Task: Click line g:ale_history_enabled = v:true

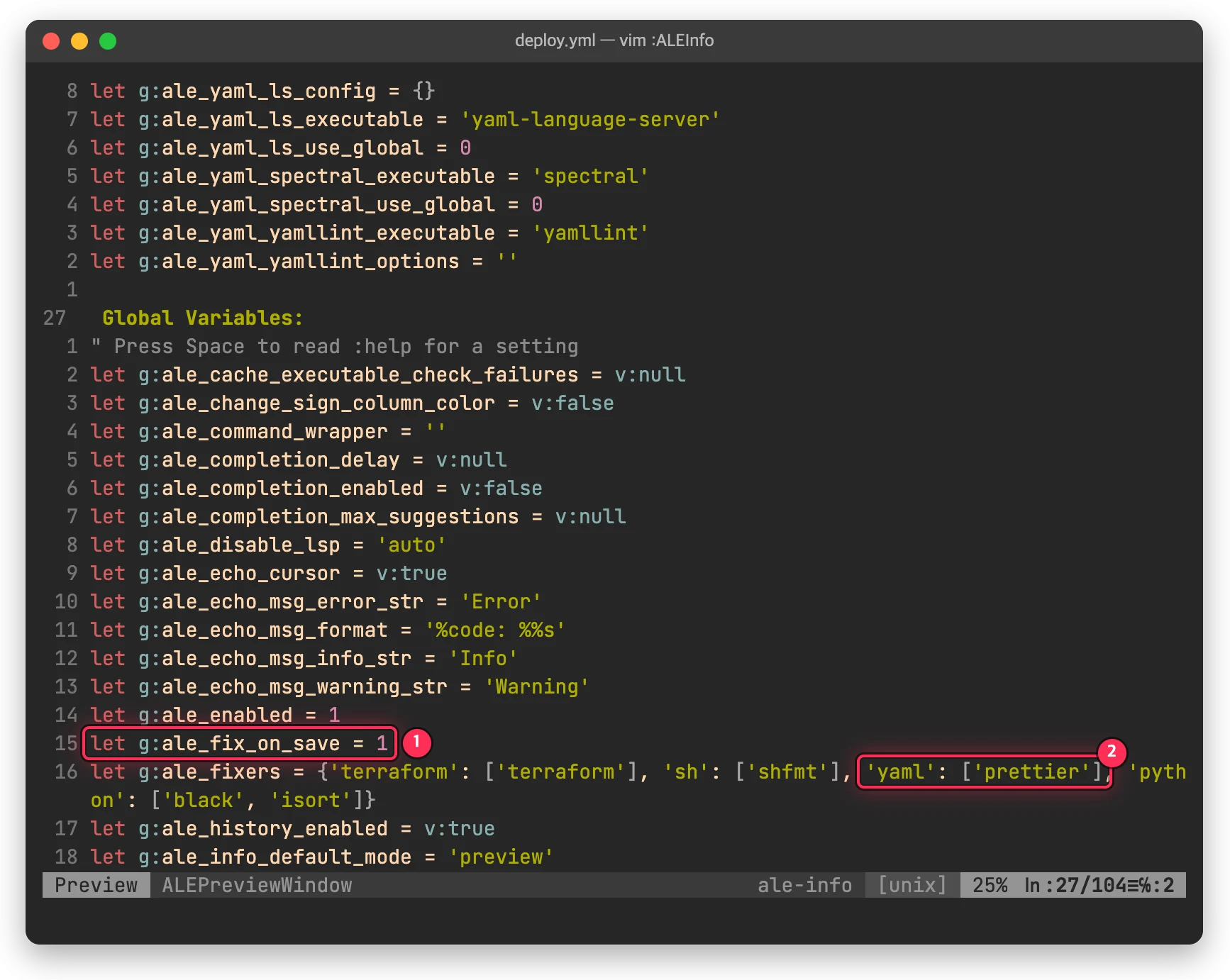Action: (293, 828)
